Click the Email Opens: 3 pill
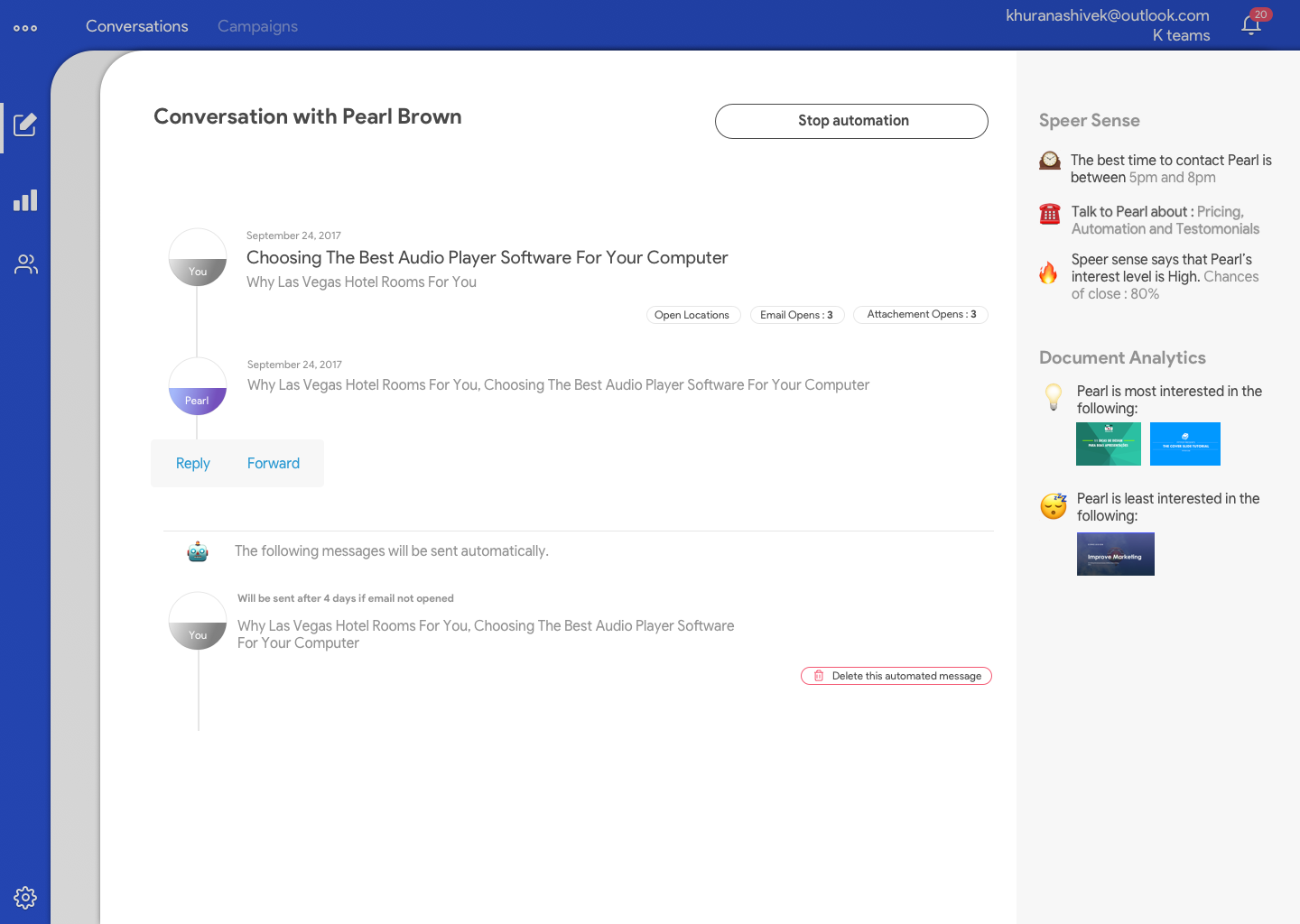This screenshot has width=1300, height=924. (796, 315)
